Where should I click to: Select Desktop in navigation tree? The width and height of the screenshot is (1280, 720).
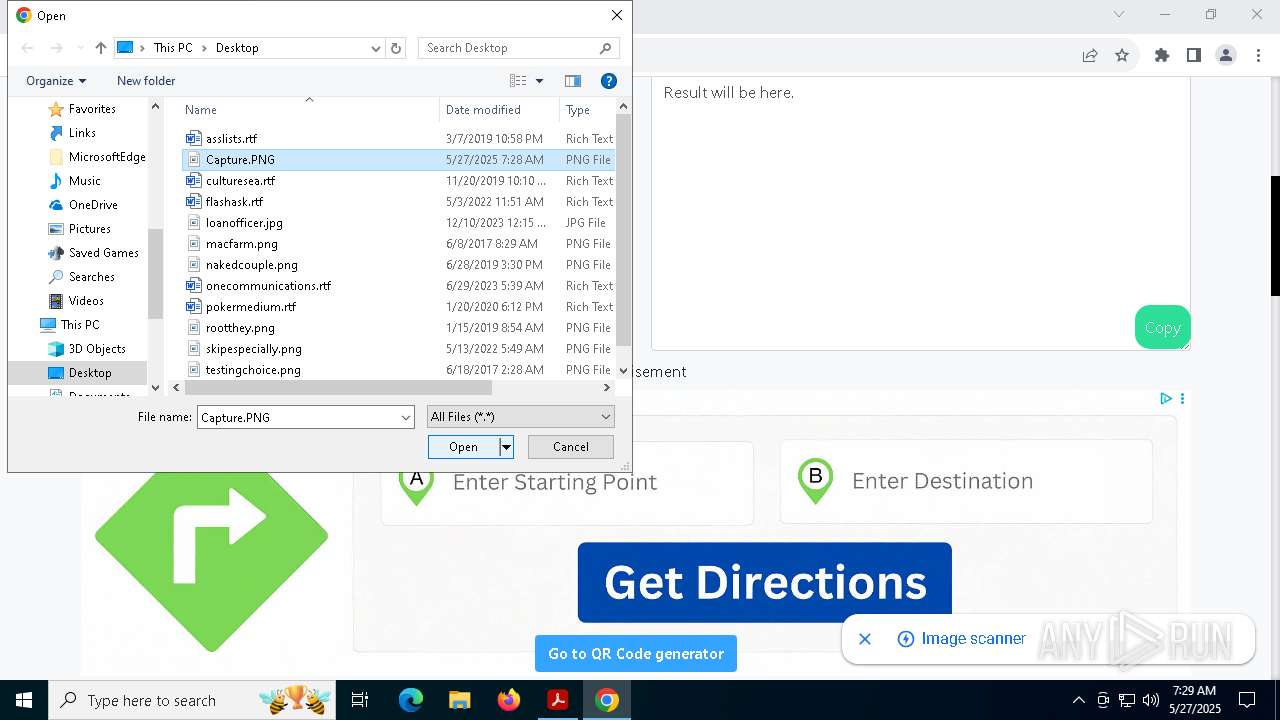point(90,373)
